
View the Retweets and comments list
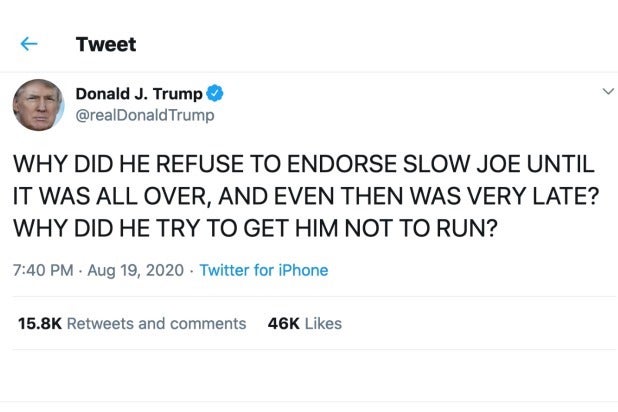pos(156,323)
